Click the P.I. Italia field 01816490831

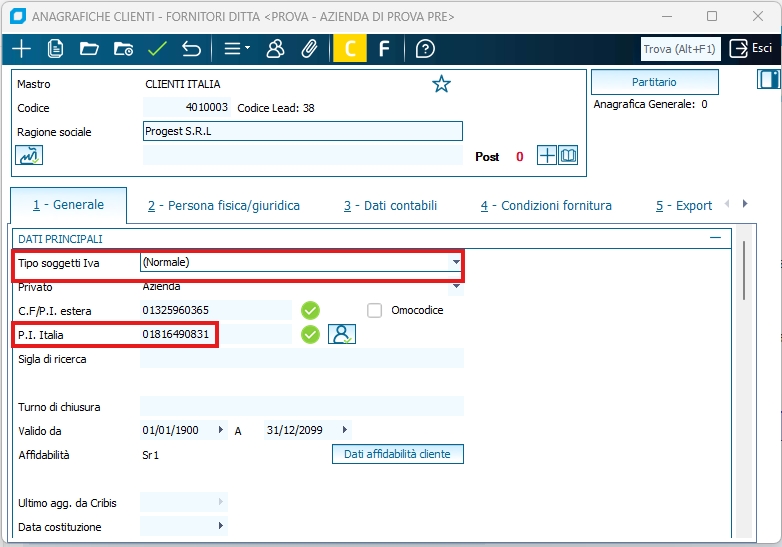(216, 334)
